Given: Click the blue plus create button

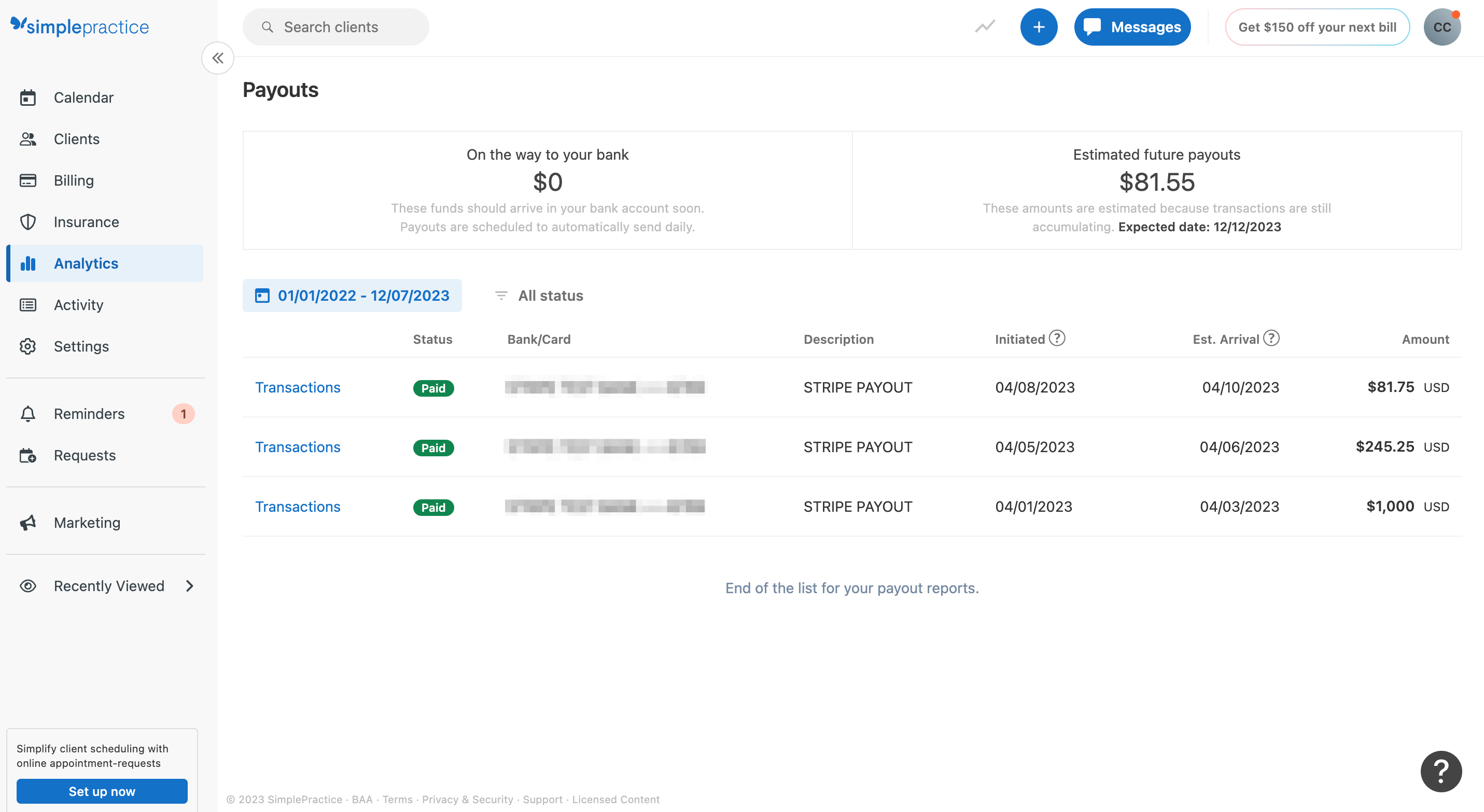Looking at the screenshot, I should 1038,27.
